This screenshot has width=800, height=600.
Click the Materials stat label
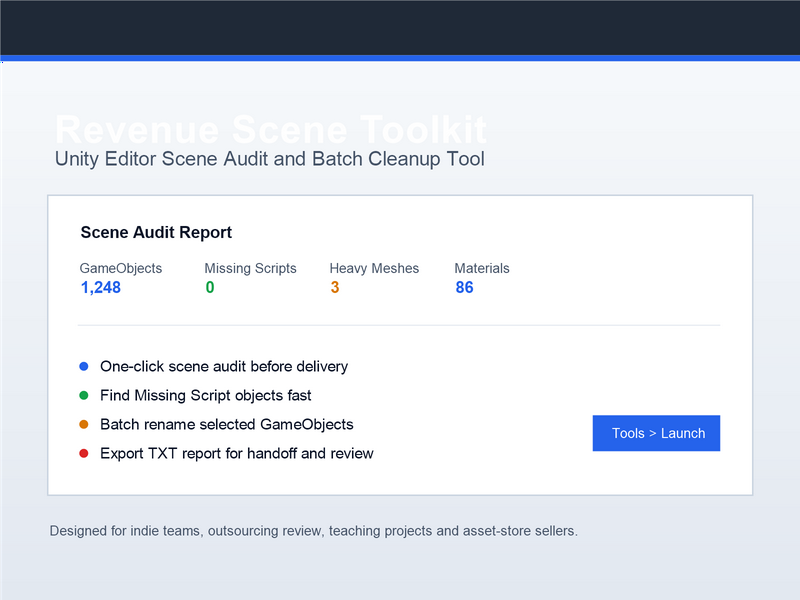pyautogui.click(x=482, y=268)
